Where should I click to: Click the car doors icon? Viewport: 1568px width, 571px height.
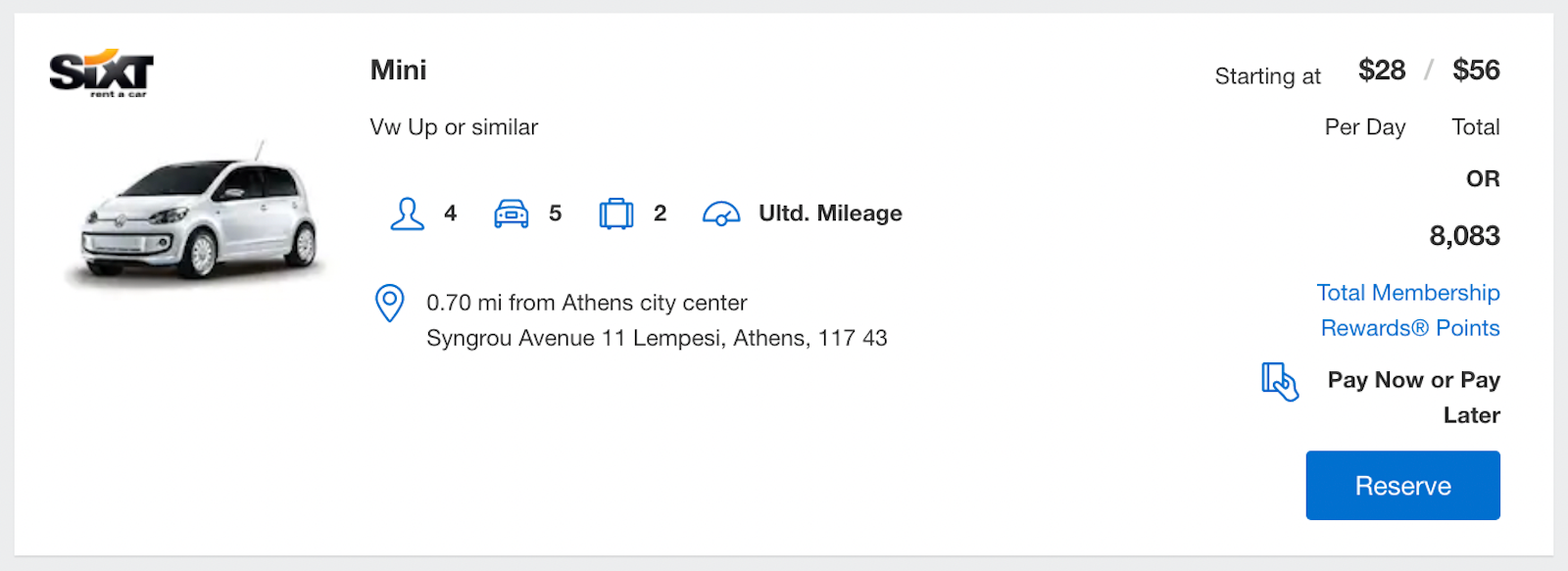511,214
